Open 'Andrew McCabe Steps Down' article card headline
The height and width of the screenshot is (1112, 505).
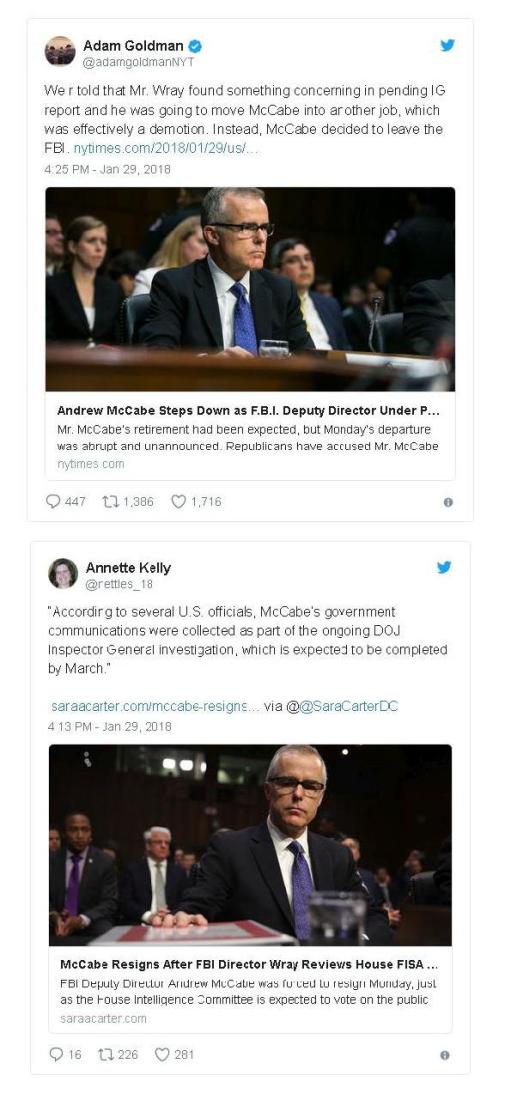(248, 411)
